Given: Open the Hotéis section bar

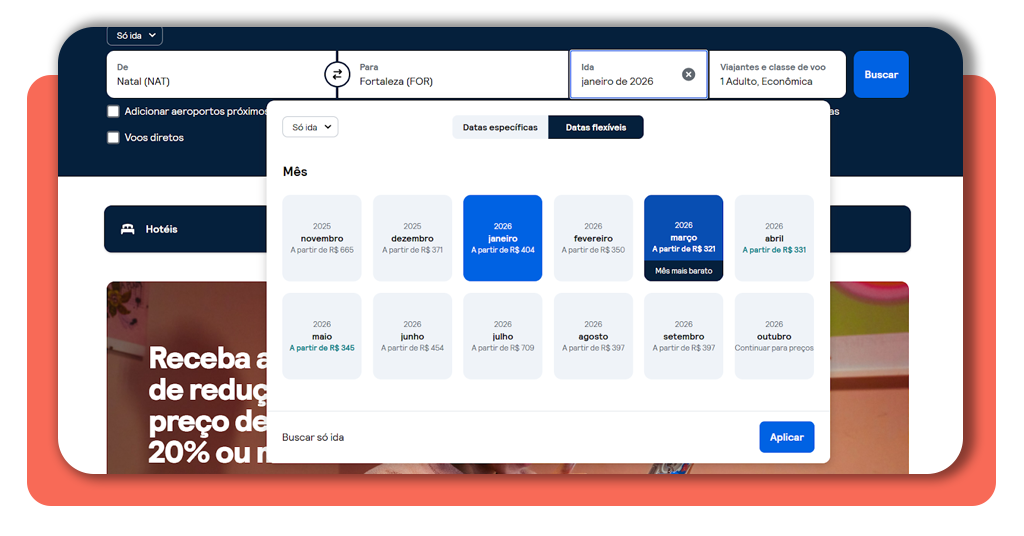Looking at the screenshot, I should coord(185,229).
